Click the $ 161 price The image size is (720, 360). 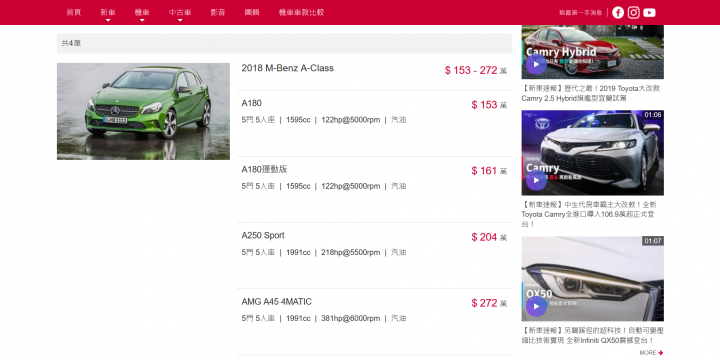coord(489,171)
